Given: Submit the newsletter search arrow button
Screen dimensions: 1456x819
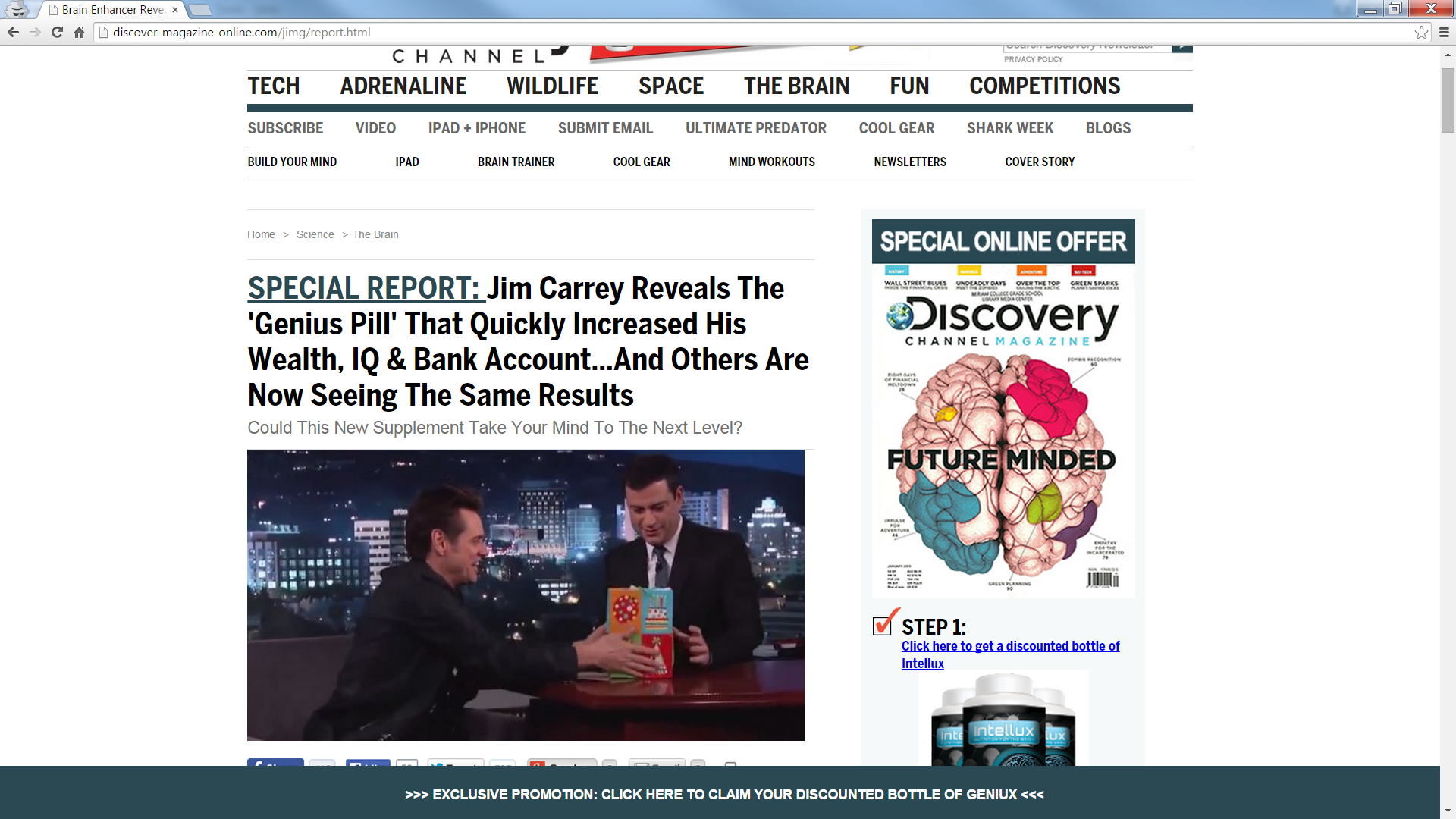Looking at the screenshot, I should tap(1181, 48).
